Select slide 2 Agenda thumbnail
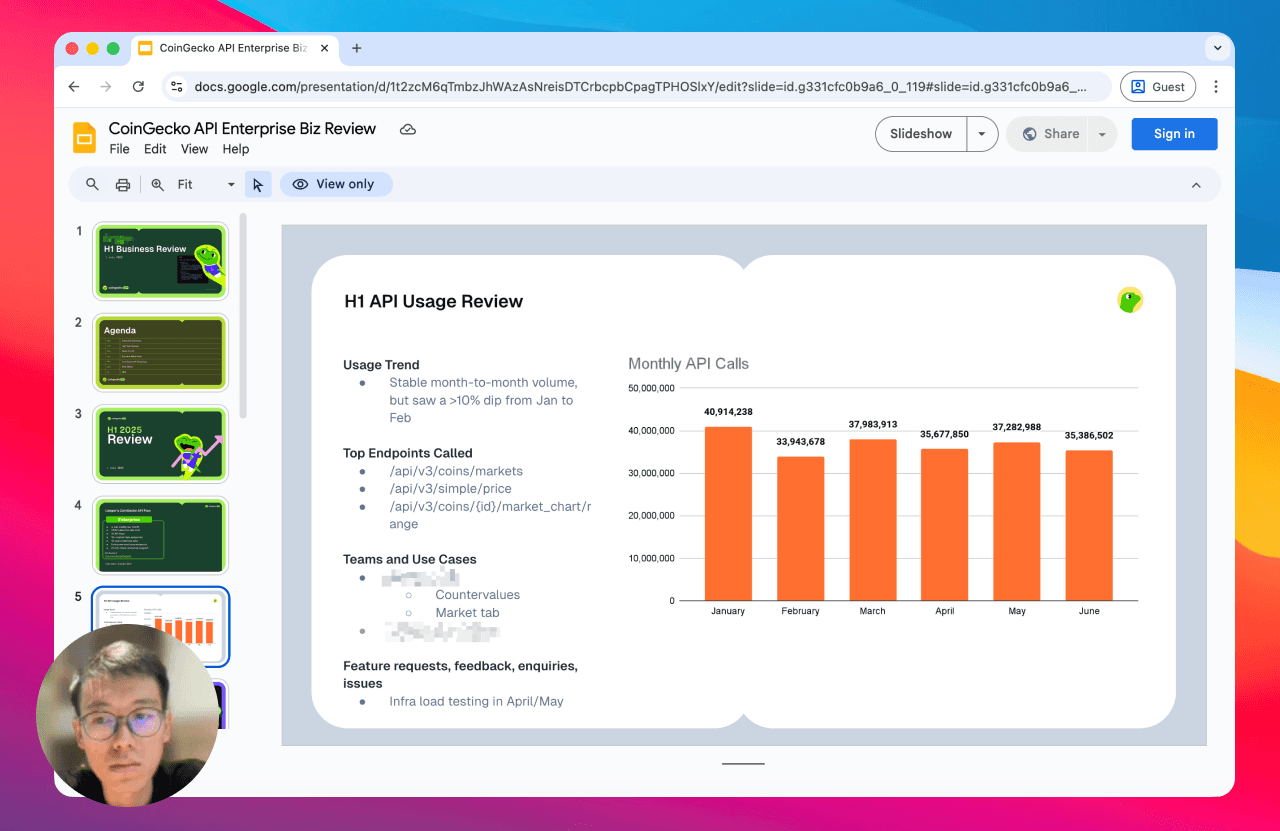 point(160,352)
